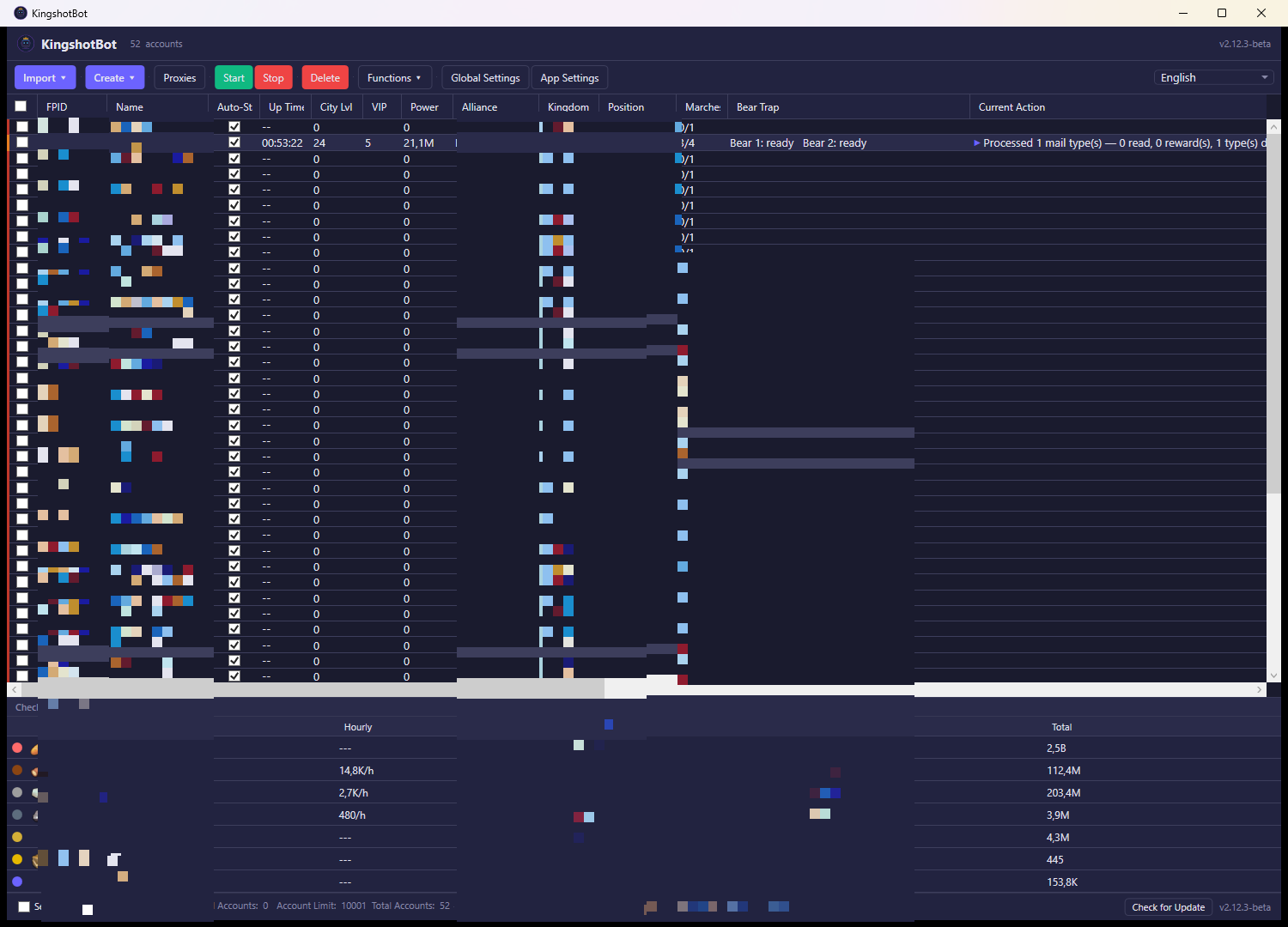Click the red dot in the 2,5B row
The height and width of the screenshot is (927, 1288).
[17, 748]
